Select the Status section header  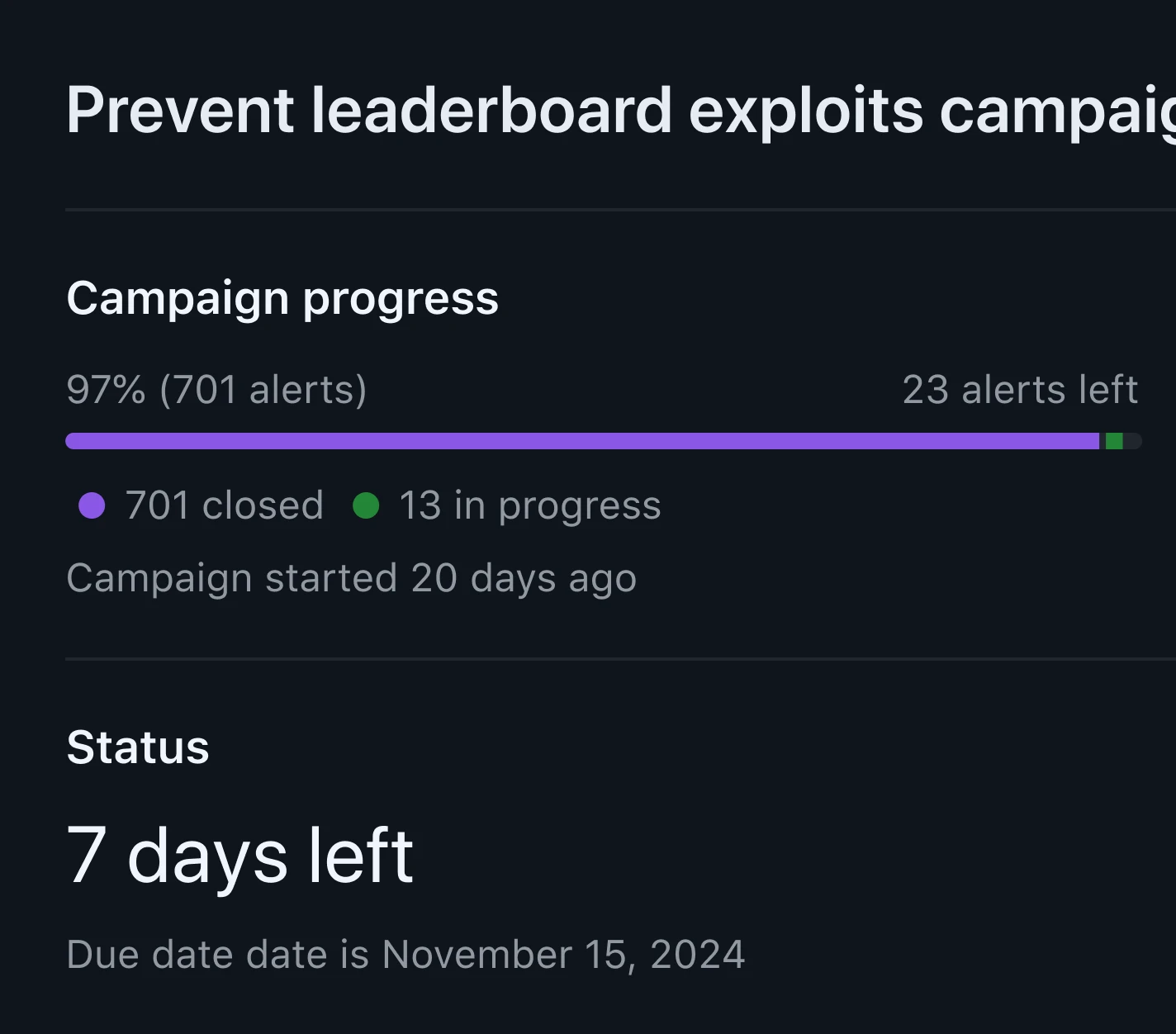pos(138,747)
